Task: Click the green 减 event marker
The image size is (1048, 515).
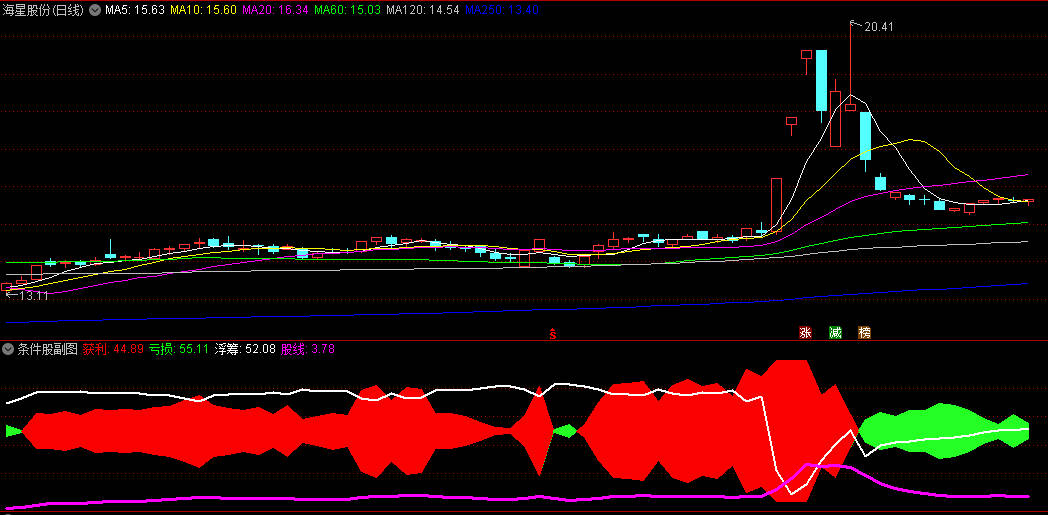Action: tap(835, 333)
